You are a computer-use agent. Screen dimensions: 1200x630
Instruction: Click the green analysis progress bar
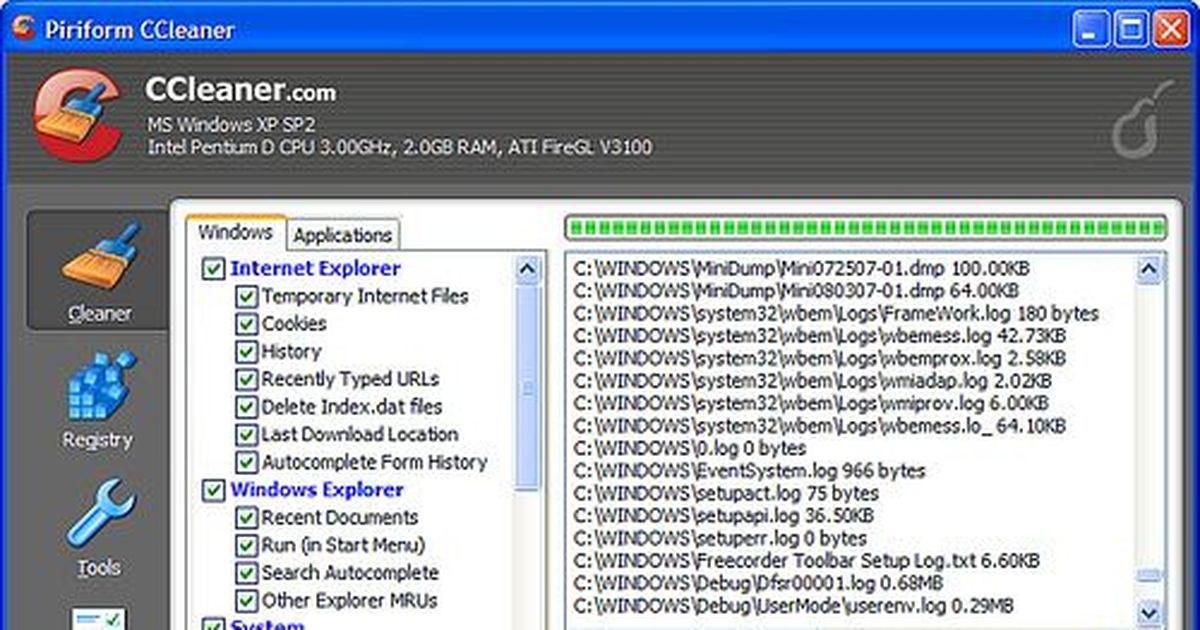865,228
